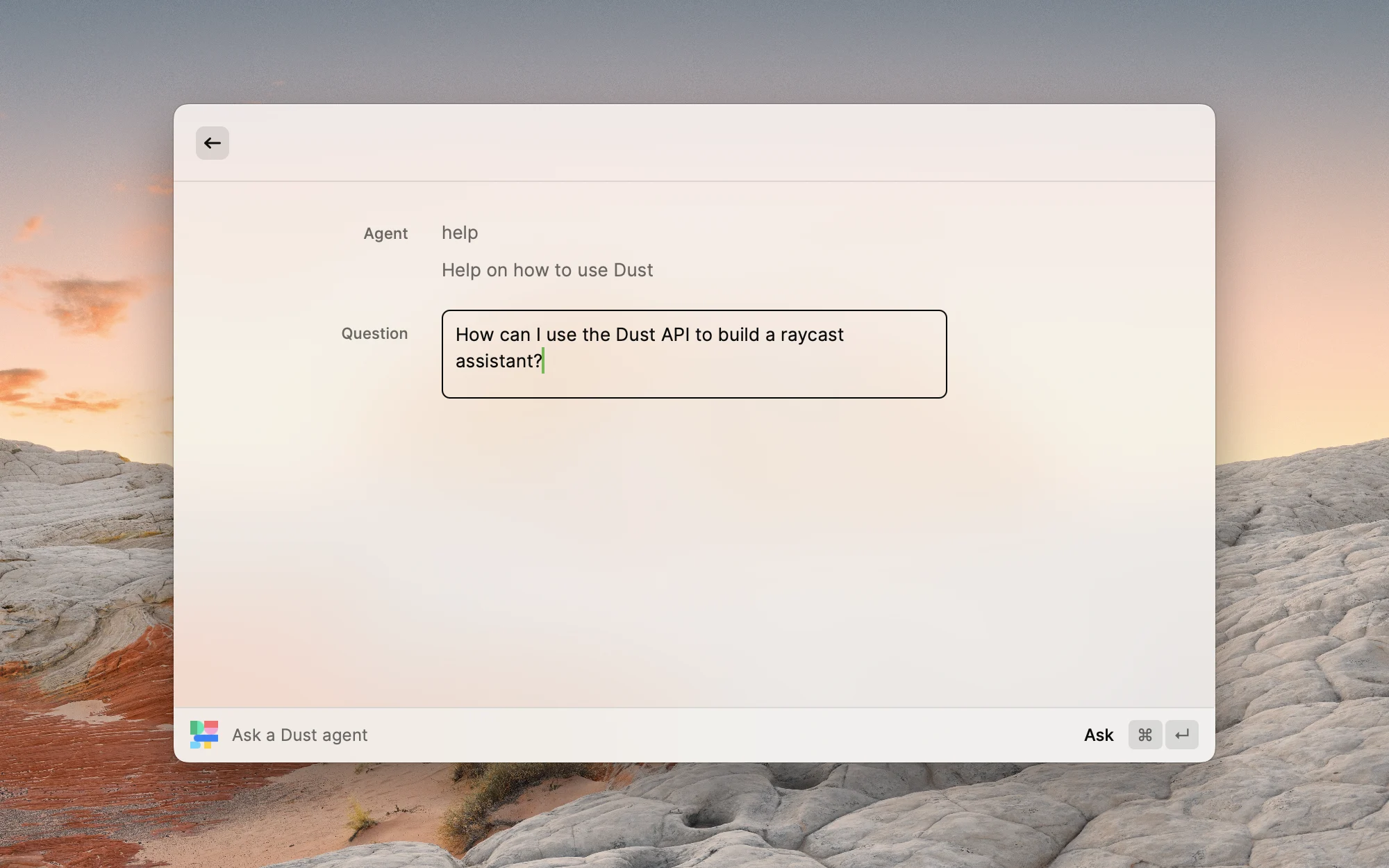
Task: Click the Agent field label
Action: pos(385,233)
